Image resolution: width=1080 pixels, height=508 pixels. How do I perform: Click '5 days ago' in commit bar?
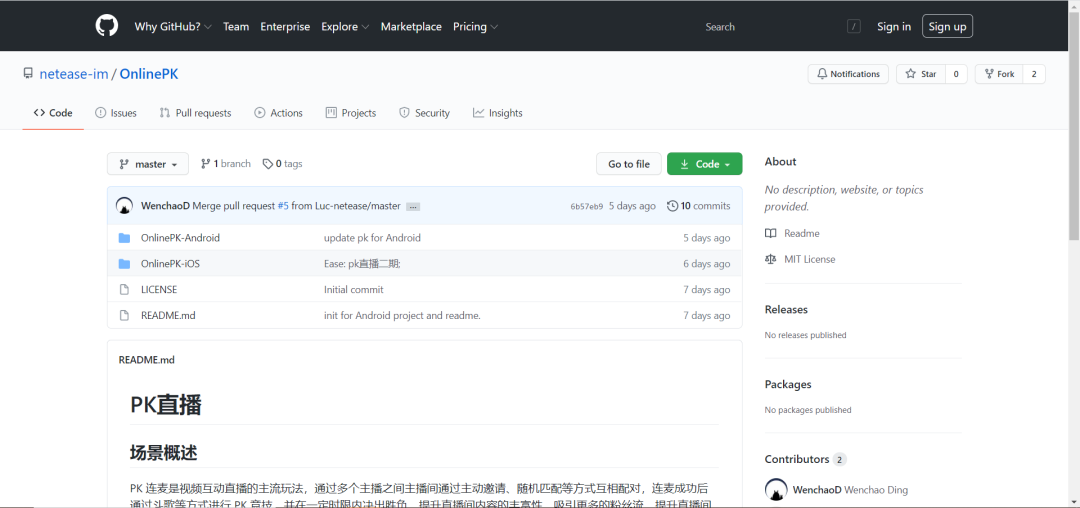[632, 206]
